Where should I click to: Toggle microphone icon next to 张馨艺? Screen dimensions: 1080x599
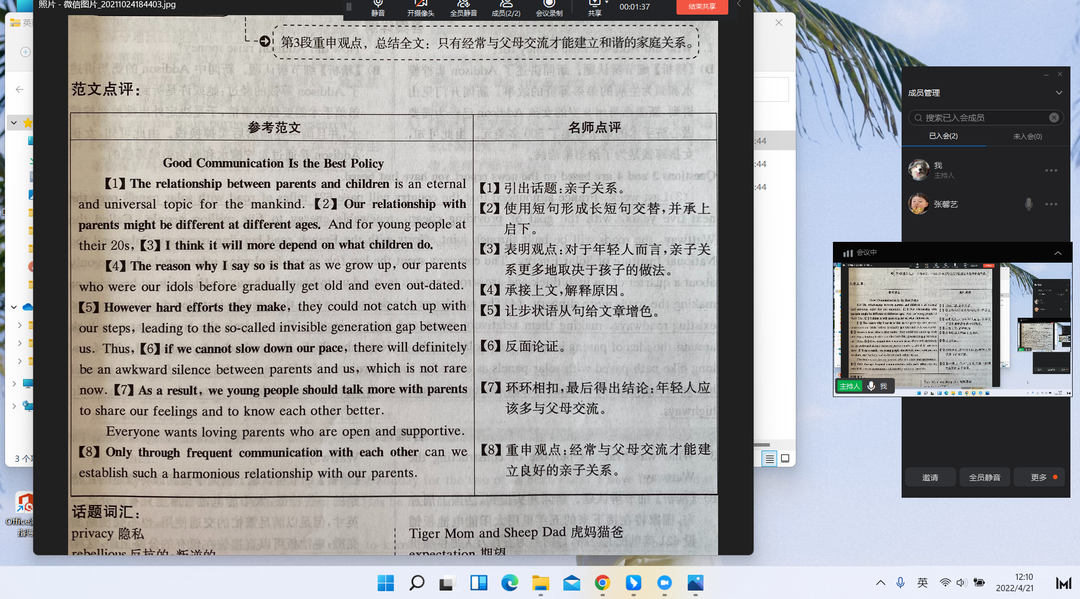pos(1028,204)
